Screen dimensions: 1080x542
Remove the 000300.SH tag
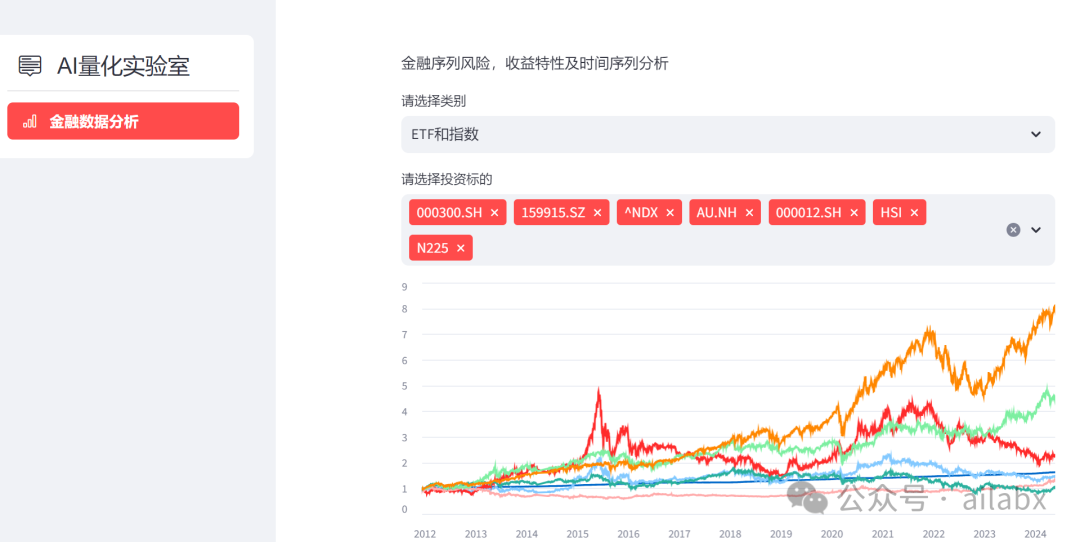click(495, 213)
